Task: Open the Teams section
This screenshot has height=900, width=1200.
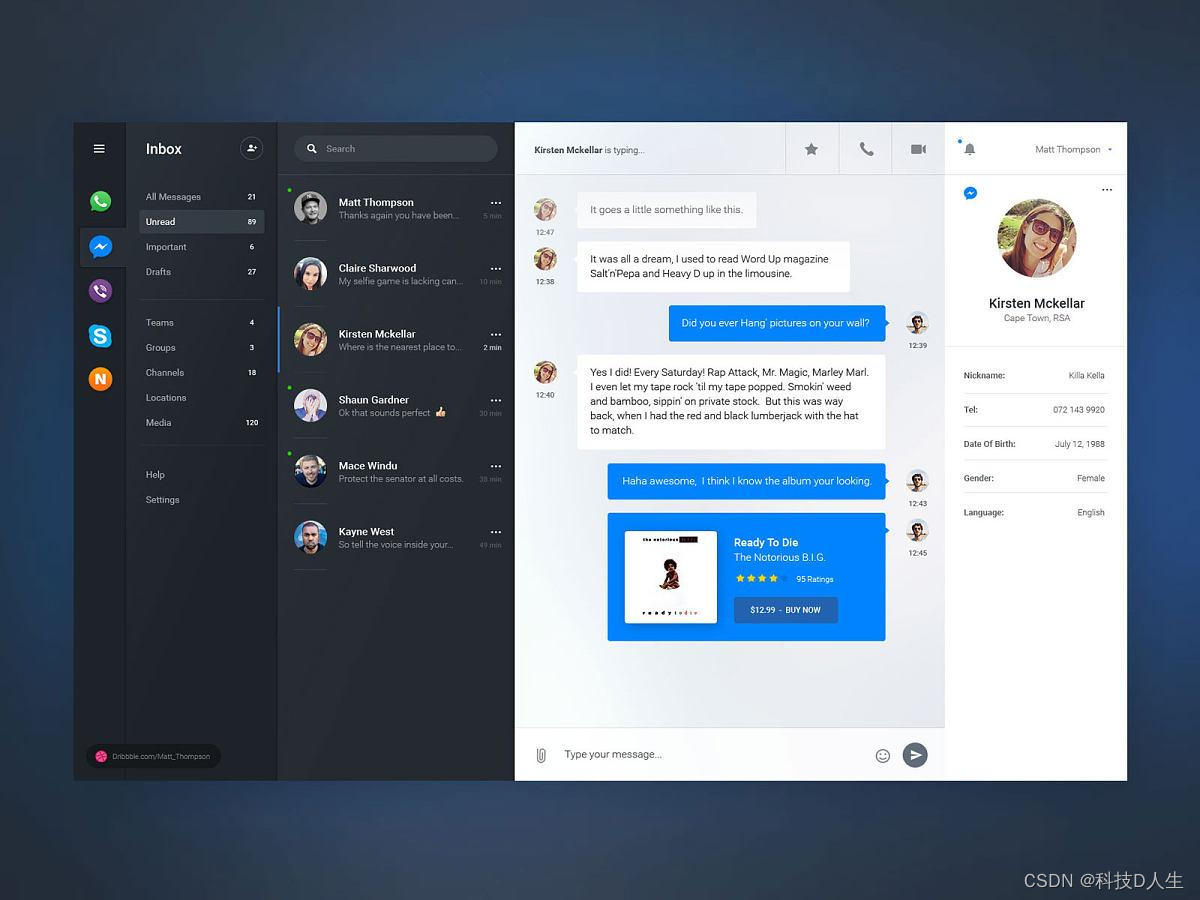Action: [x=201, y=323]
